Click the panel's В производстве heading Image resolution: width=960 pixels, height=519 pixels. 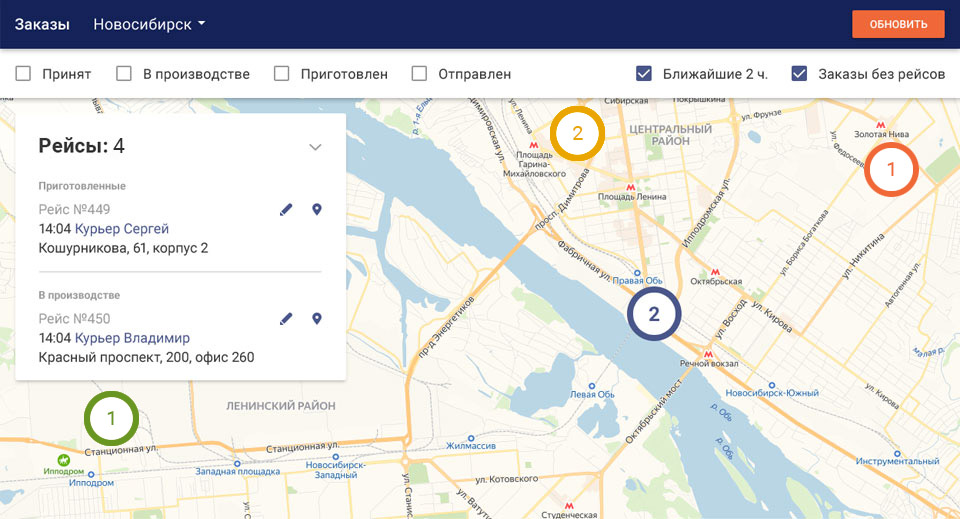[79, 295]
